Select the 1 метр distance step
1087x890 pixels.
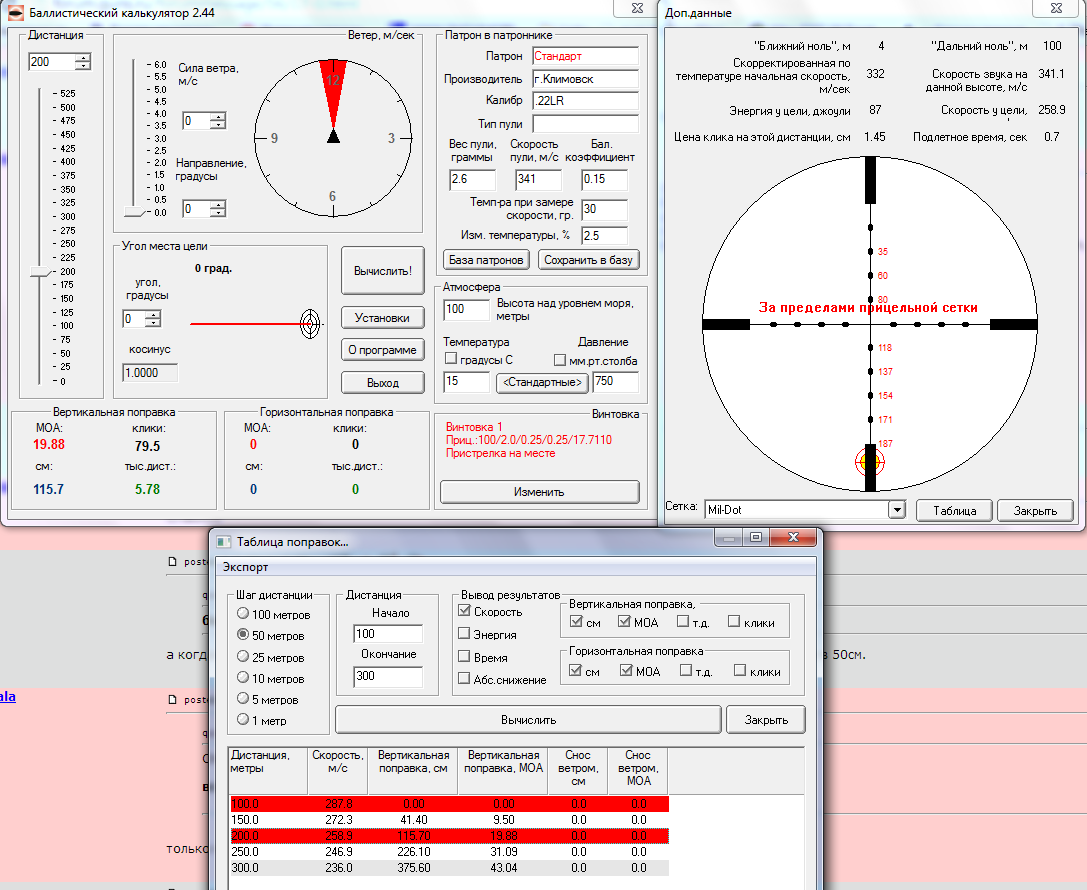point(243,719)
